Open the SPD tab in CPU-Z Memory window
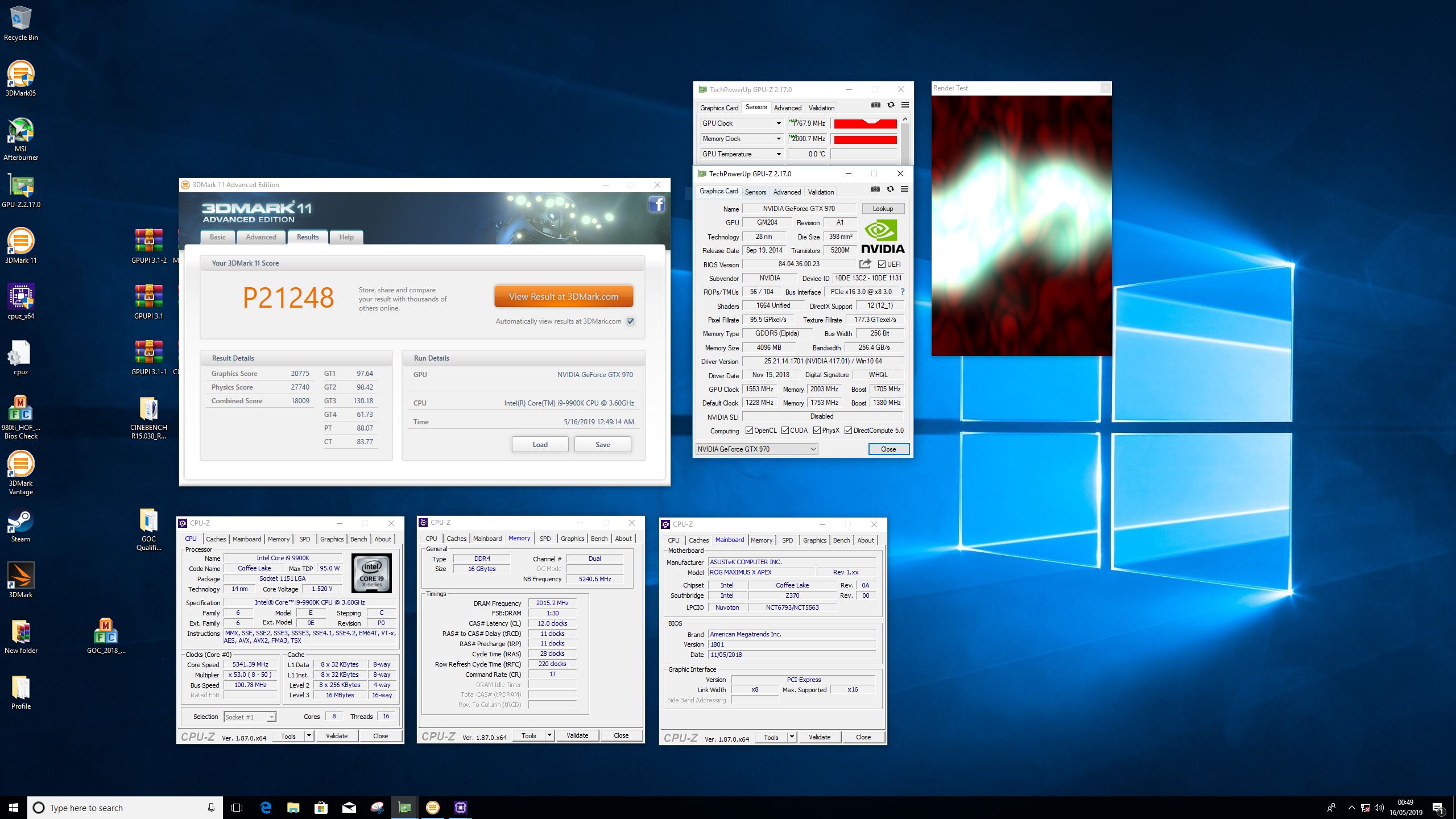The image size is (1456, 819). [x=545, y=539]
